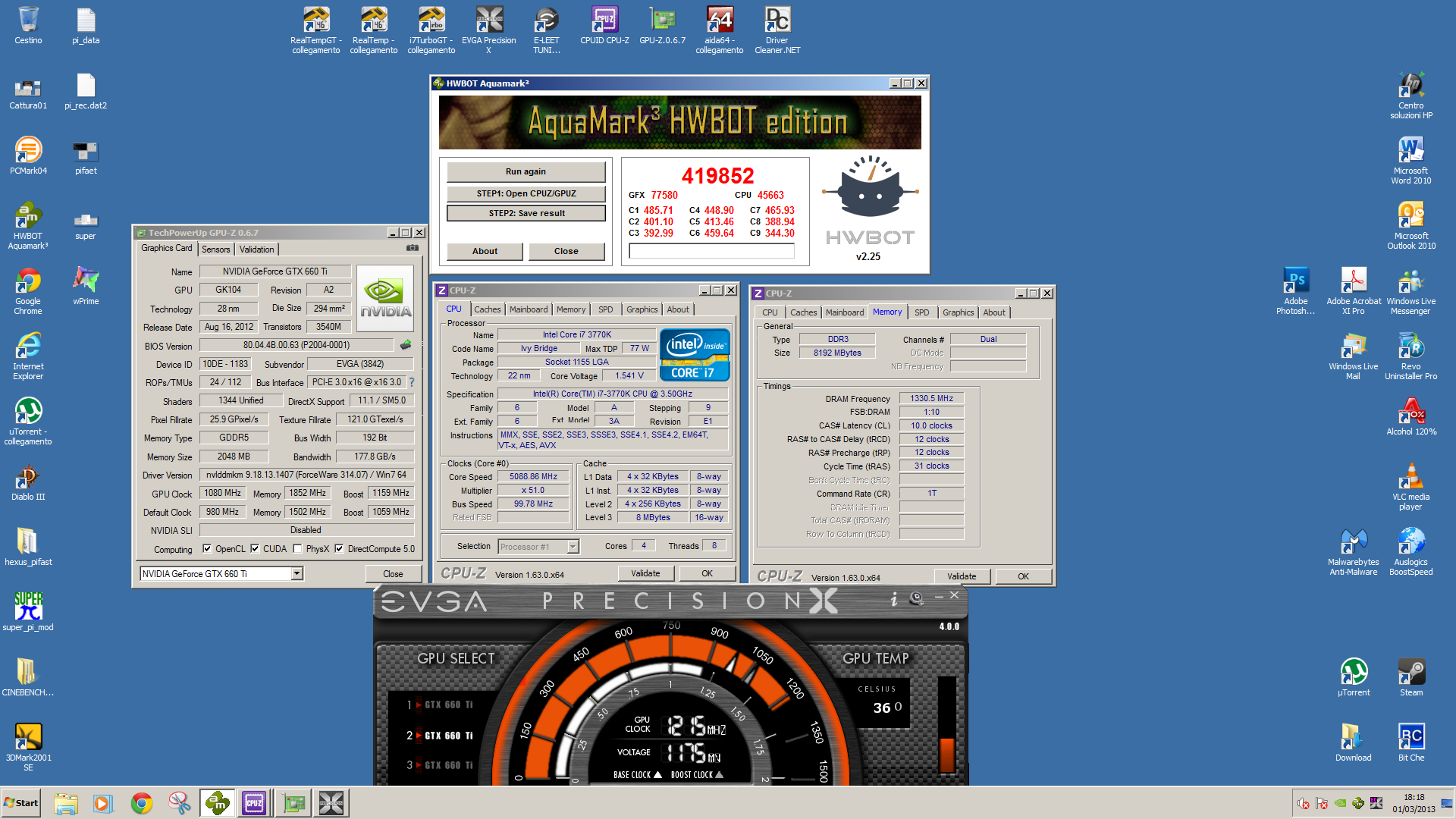Open Windows Explorer from taskbar
The image size is (1456, 819).
pos(66,803)
